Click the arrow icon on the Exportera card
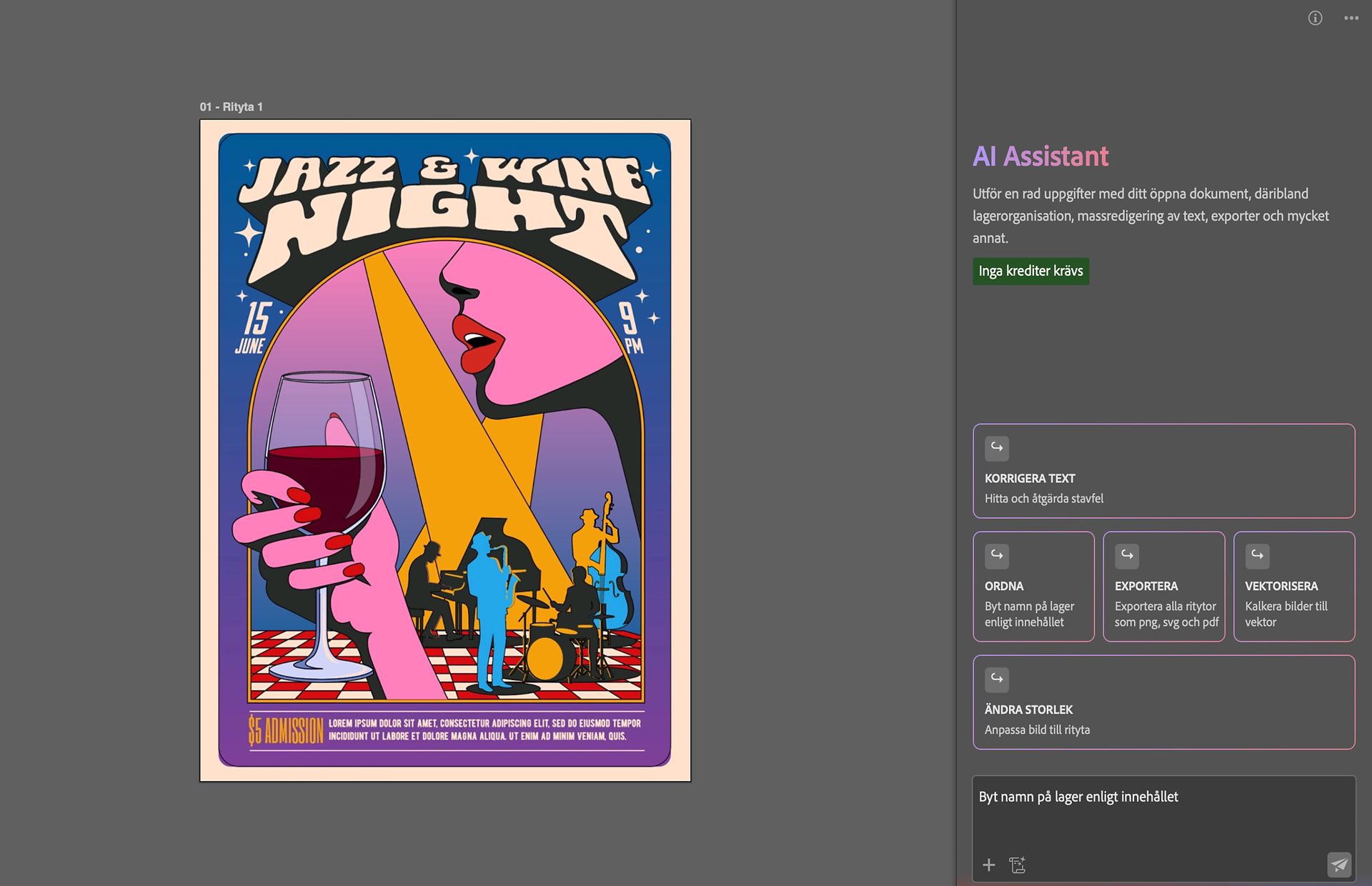The height and width of the screenshot is (886, 1372). [1127, 555]
